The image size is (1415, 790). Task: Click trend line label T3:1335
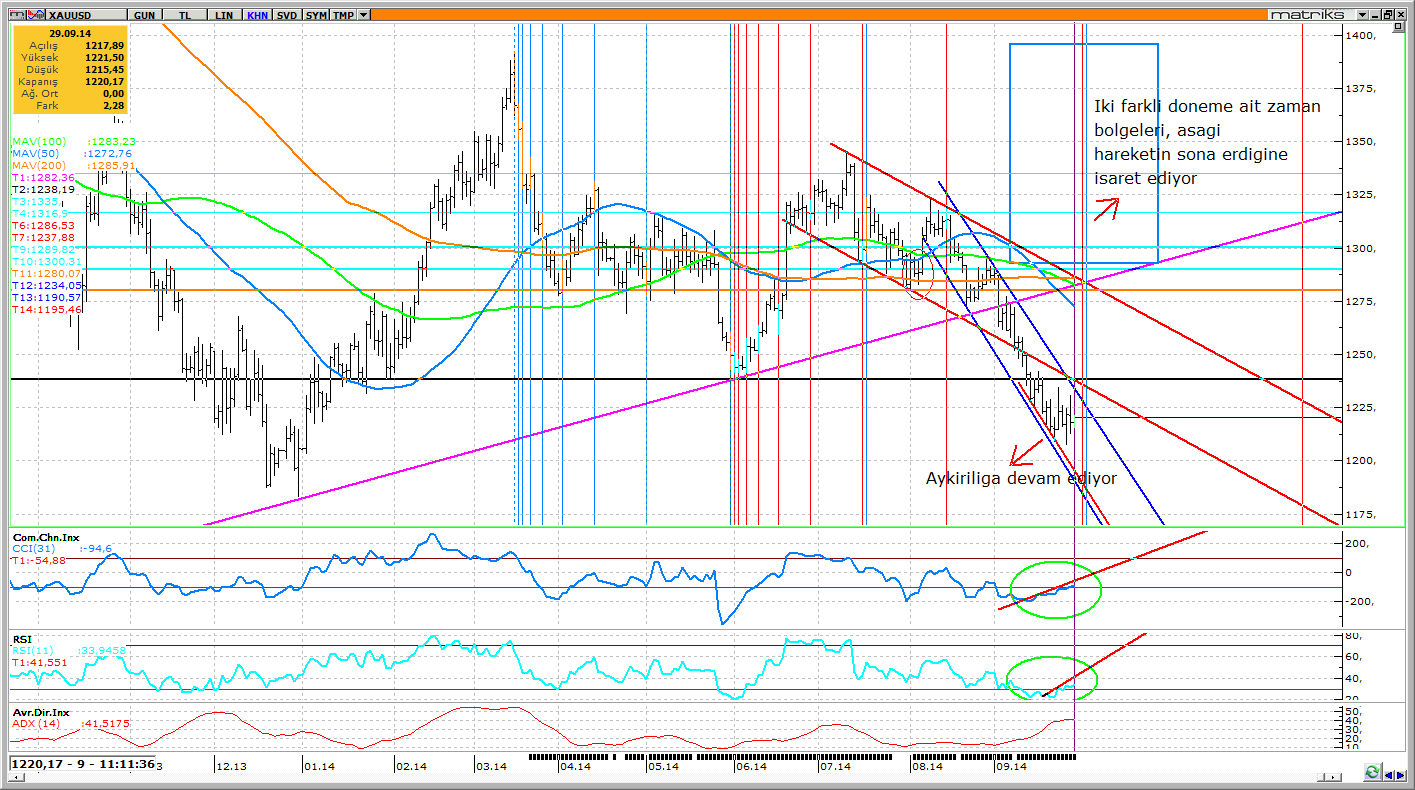[34, 201]
